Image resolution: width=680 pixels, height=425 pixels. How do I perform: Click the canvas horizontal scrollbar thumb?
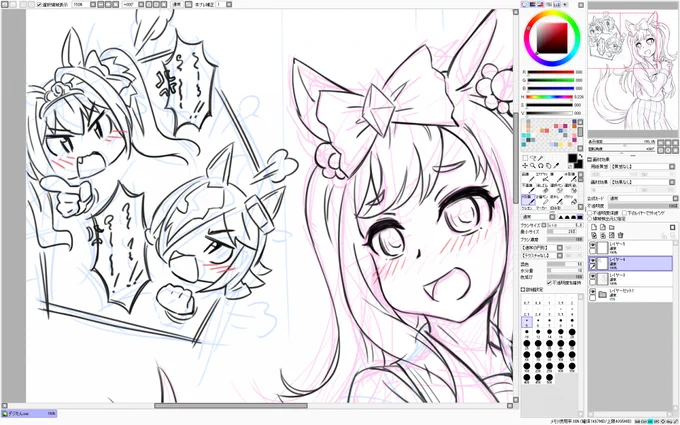(231, 406)
